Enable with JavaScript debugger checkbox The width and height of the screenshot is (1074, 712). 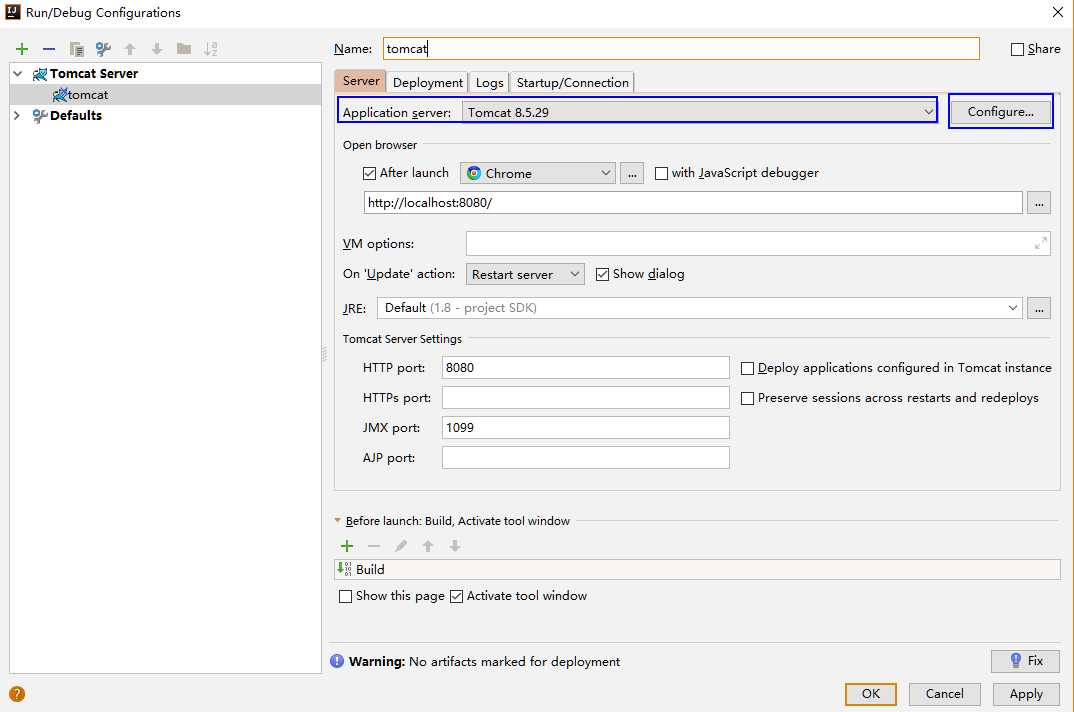[x=661, y=173]
